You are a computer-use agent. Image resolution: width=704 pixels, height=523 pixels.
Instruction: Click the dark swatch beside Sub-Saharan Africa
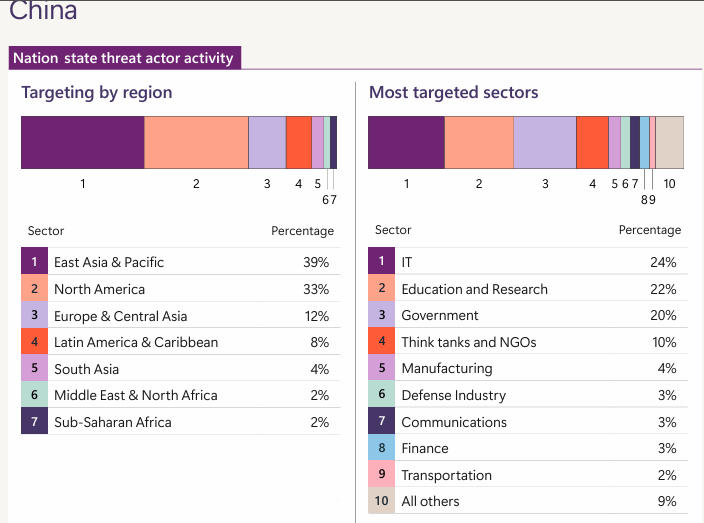pyautogui.click(x=34, y=422)
